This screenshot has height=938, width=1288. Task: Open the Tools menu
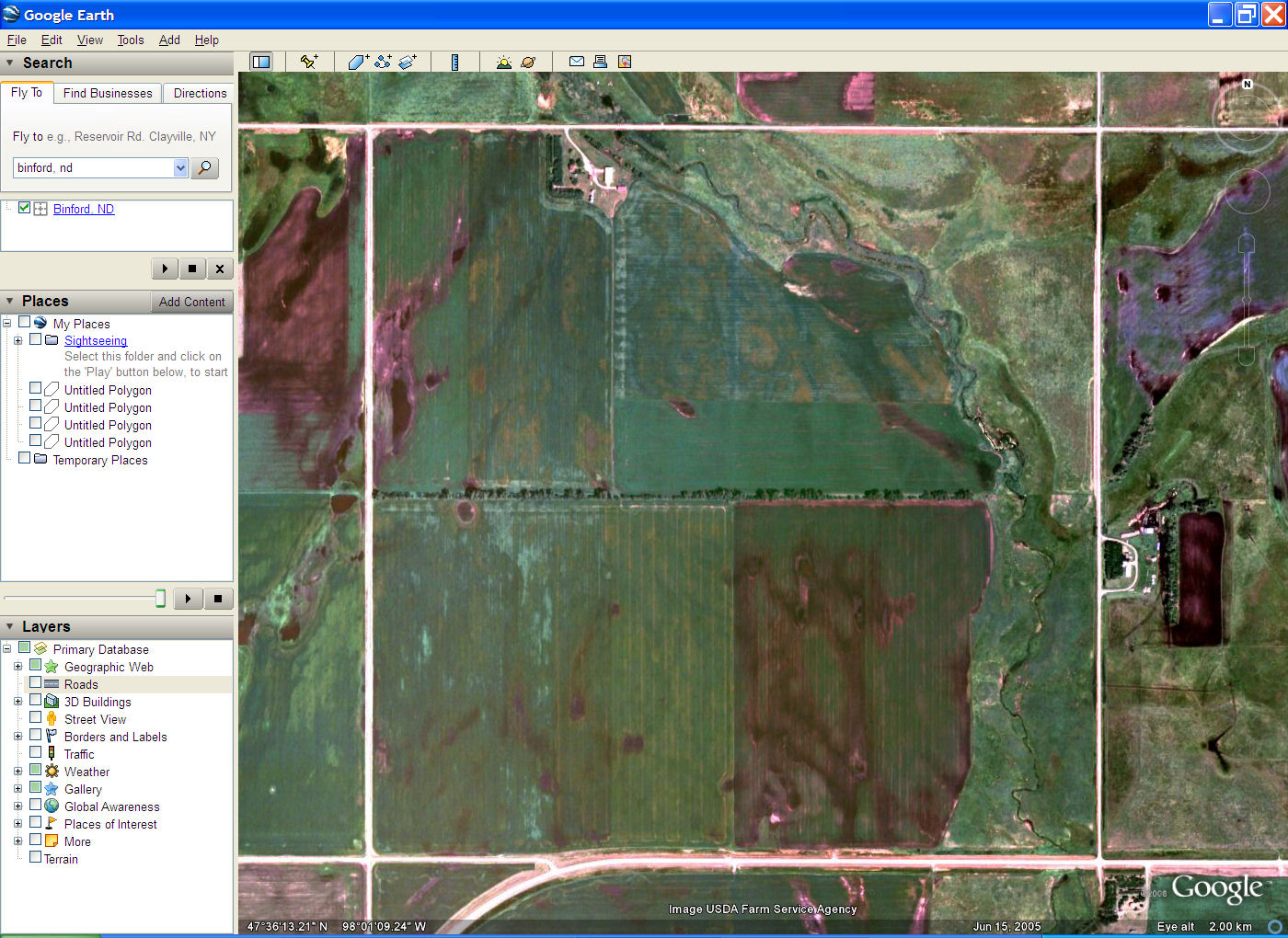[131, 40]
